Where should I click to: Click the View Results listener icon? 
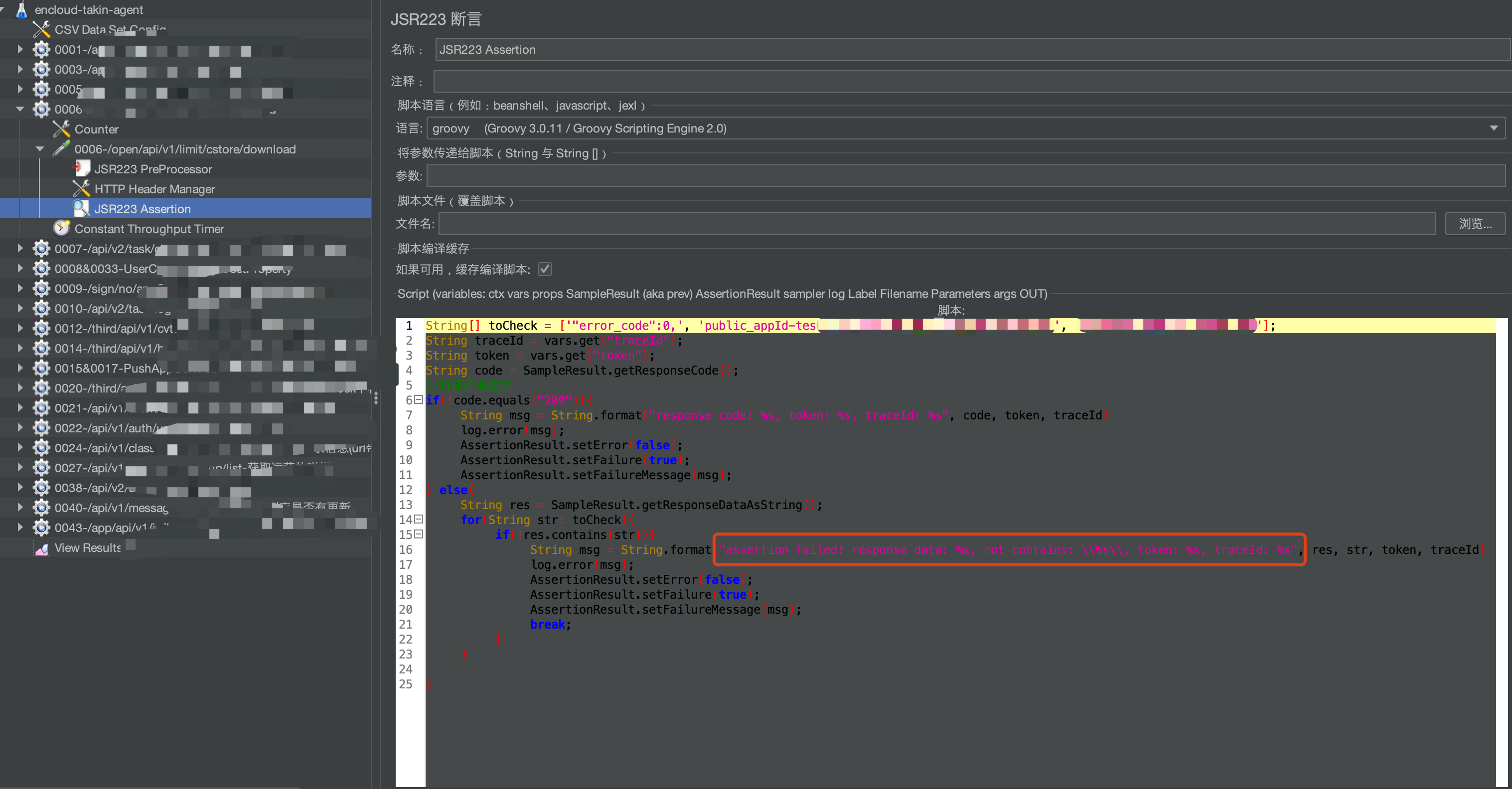41,548
